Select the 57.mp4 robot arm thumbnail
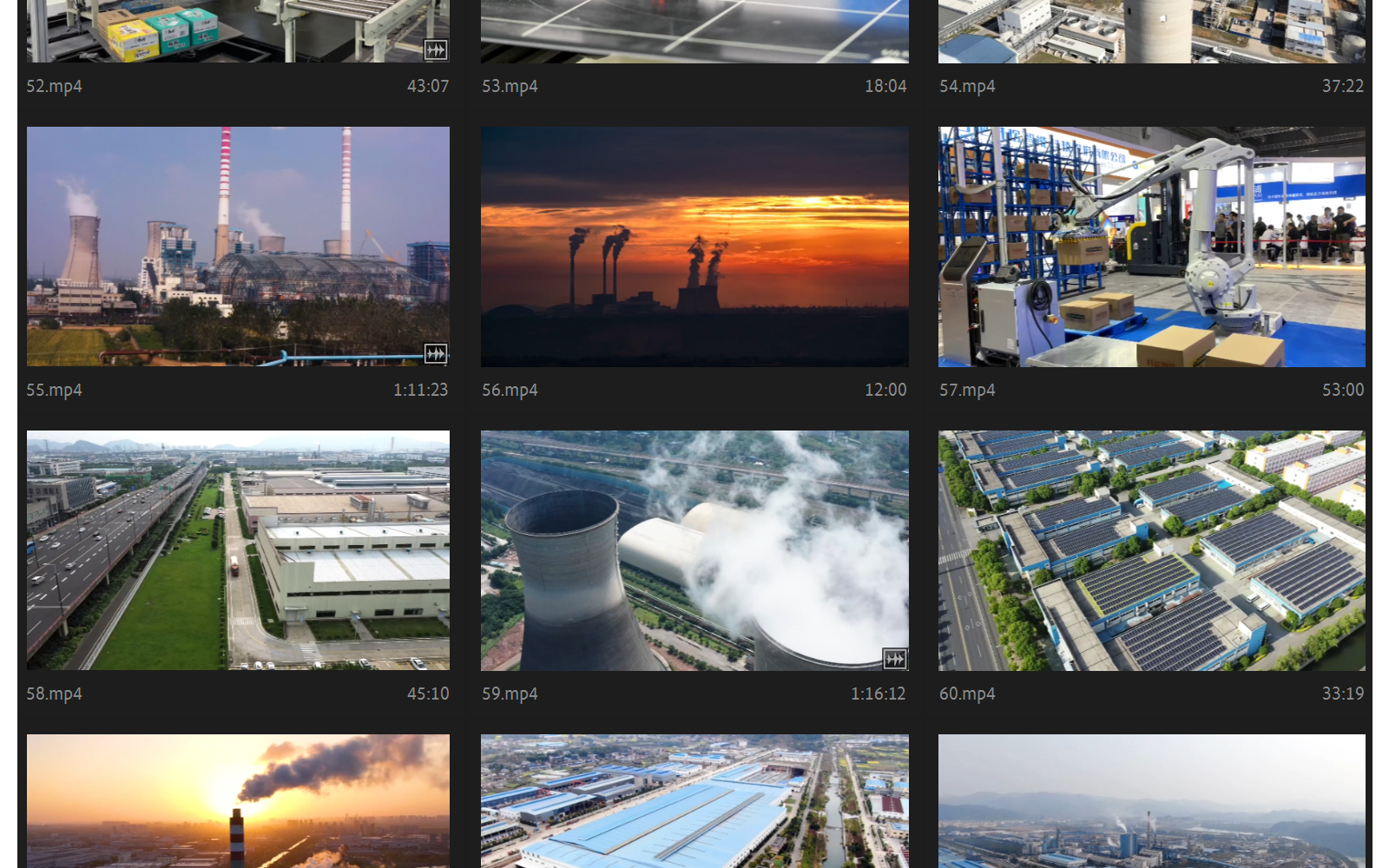This screenshot has width=1389, height=868. point(1151,247)
